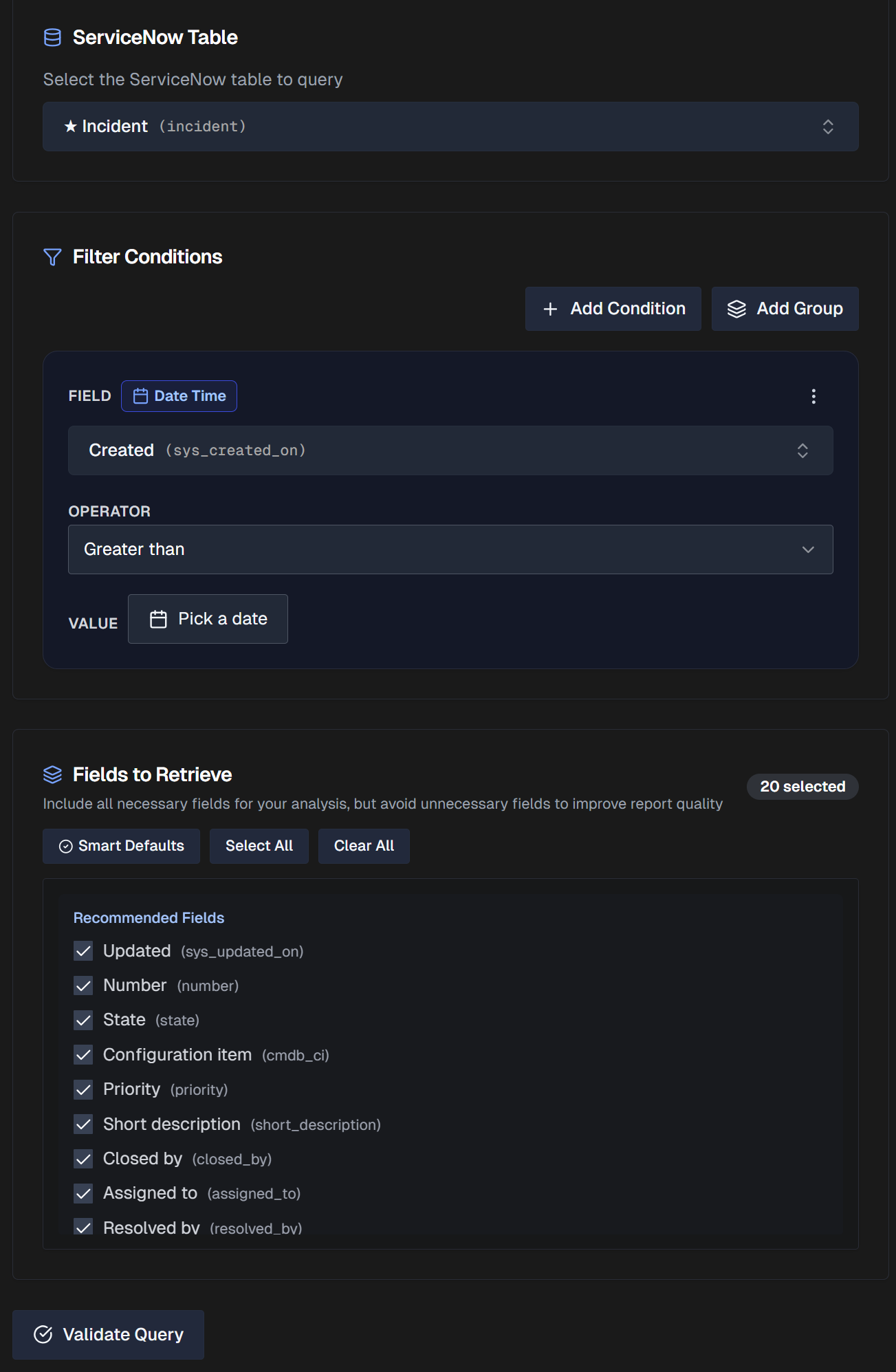Toggle the Closed by field checkbox
Image resolution: width=896 pixels, height=1372 pixels.
[83, 1159]
